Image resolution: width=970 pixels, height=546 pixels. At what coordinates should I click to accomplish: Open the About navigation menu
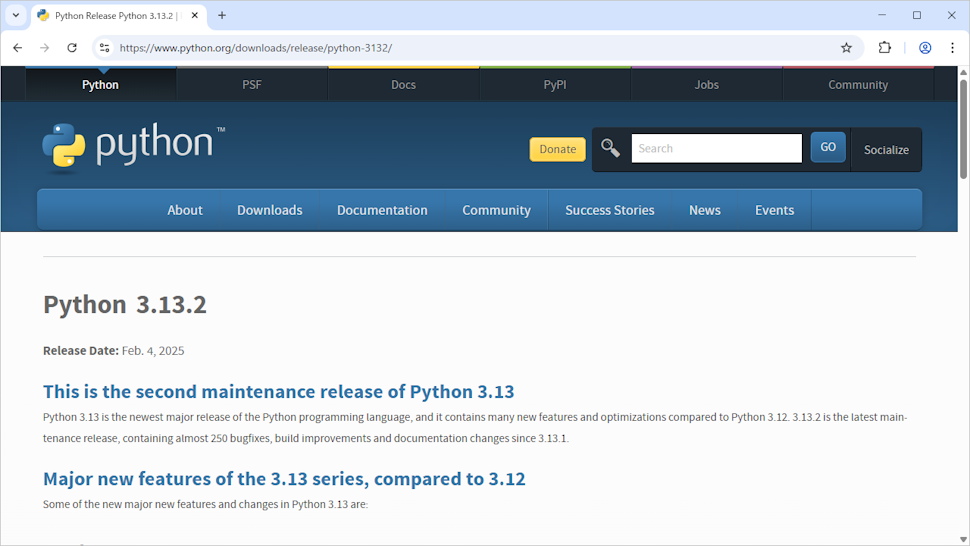[185, 210]
